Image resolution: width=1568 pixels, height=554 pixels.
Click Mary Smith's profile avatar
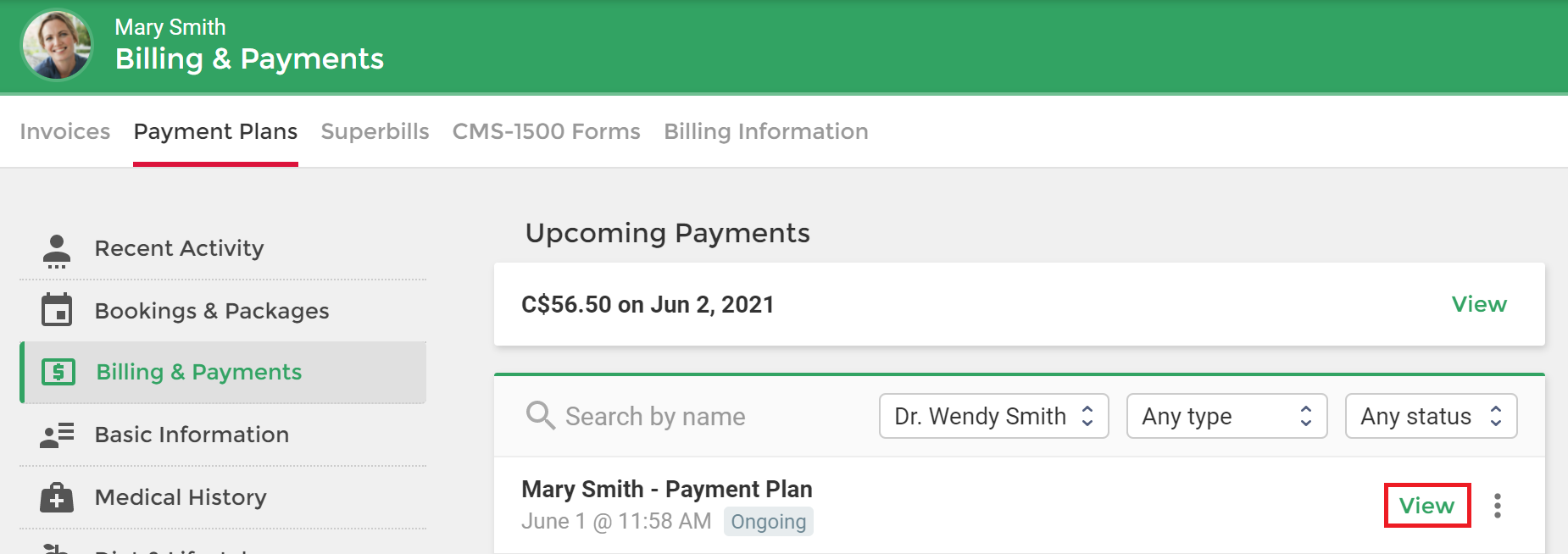57,45
